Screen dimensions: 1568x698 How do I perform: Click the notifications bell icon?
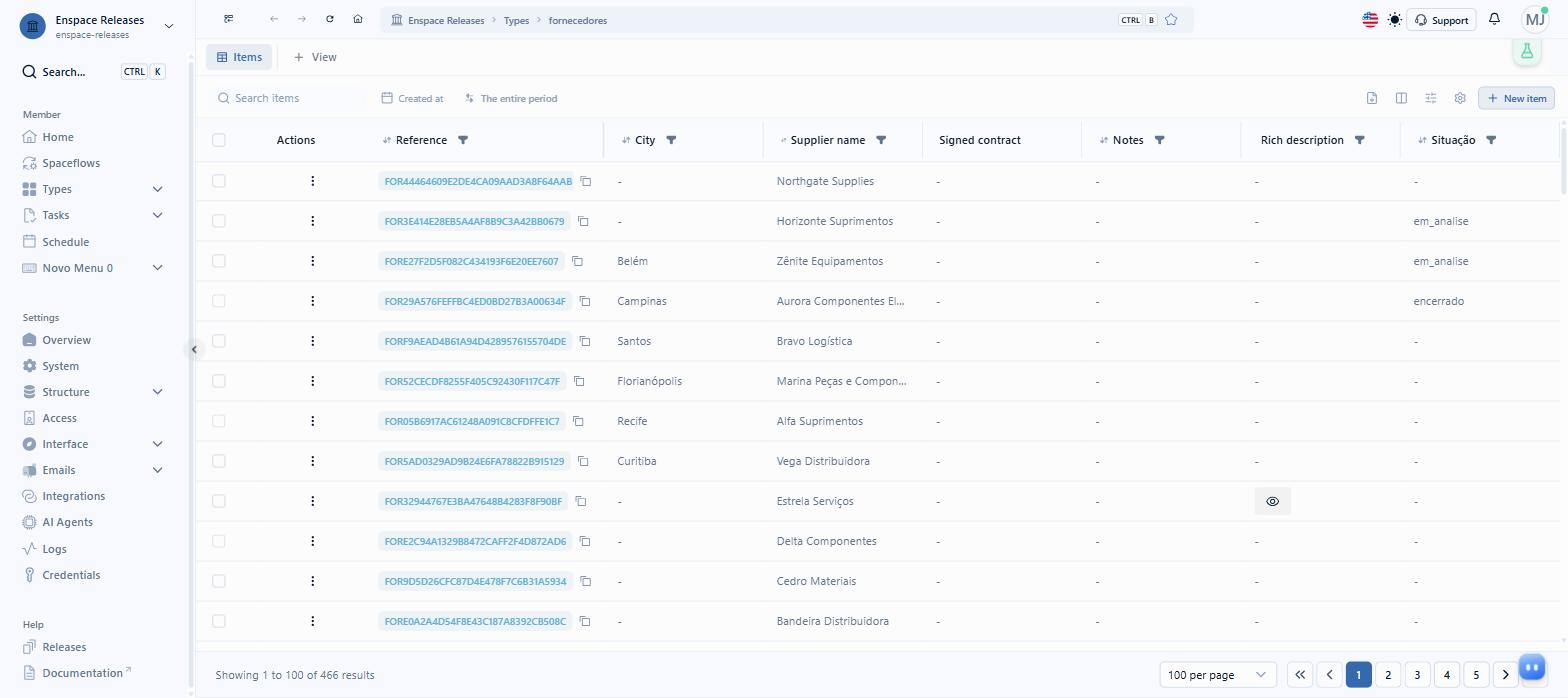coord(1495,19)
